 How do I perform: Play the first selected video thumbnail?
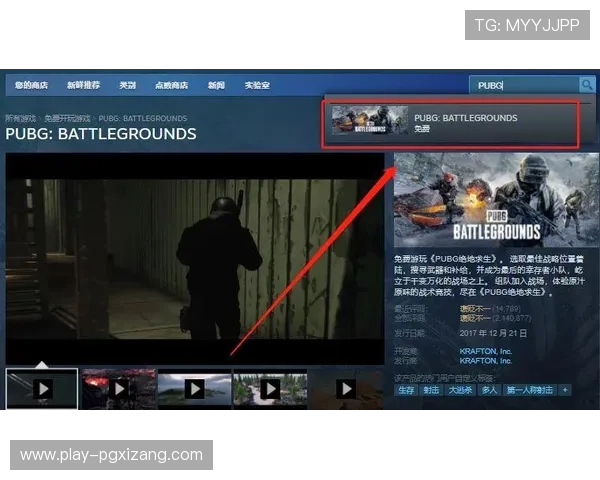pos(42,389)
